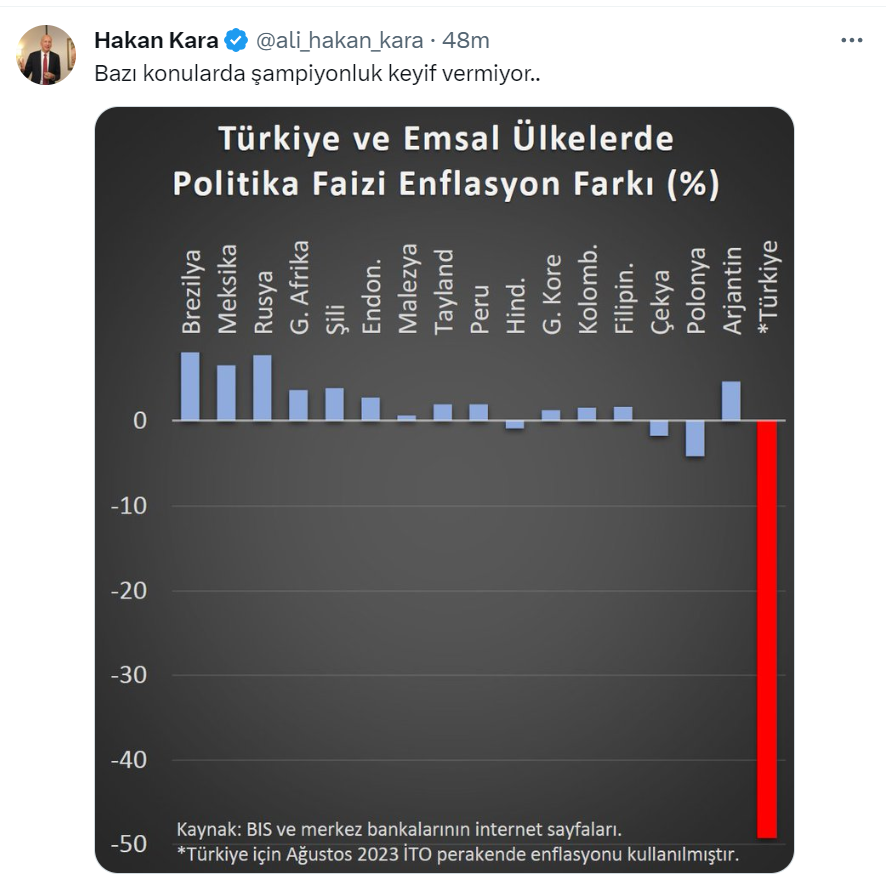The height and width of the screenshot is (891, 886).
Task: Click the negative Polonya bar
Action: (x=695, y=438)
